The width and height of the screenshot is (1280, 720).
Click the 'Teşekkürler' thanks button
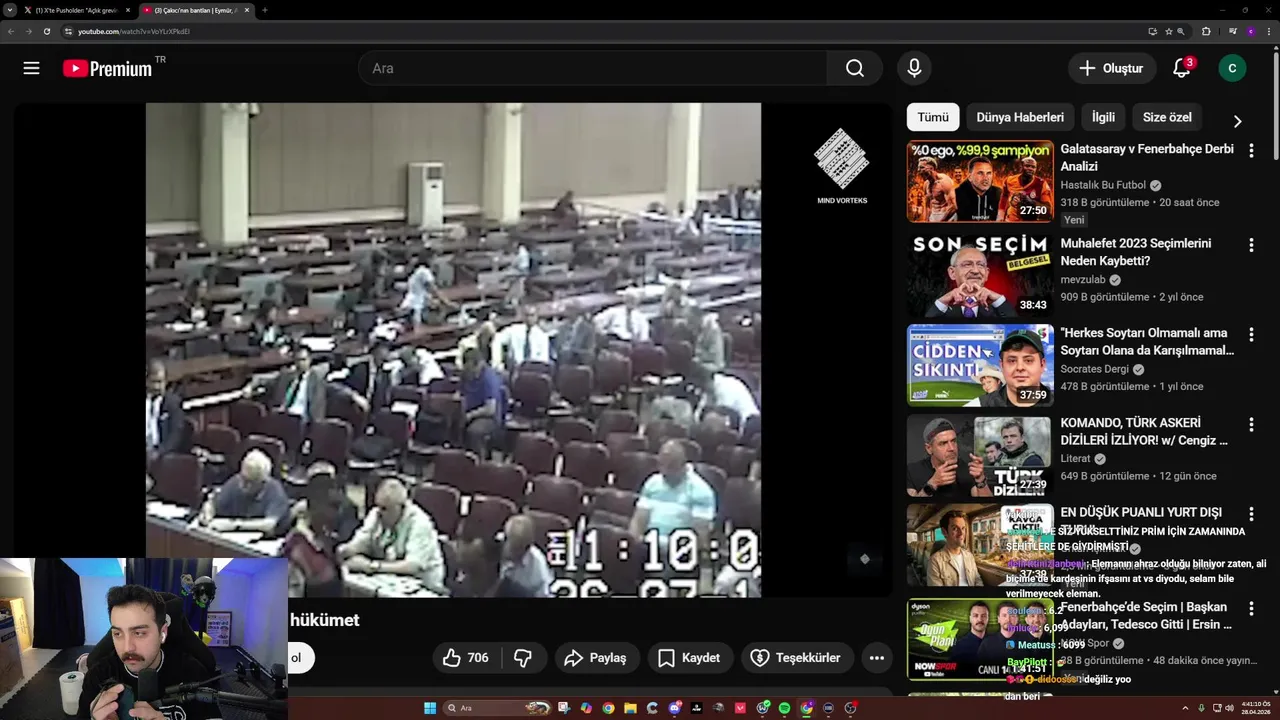[x=796, y=658]
